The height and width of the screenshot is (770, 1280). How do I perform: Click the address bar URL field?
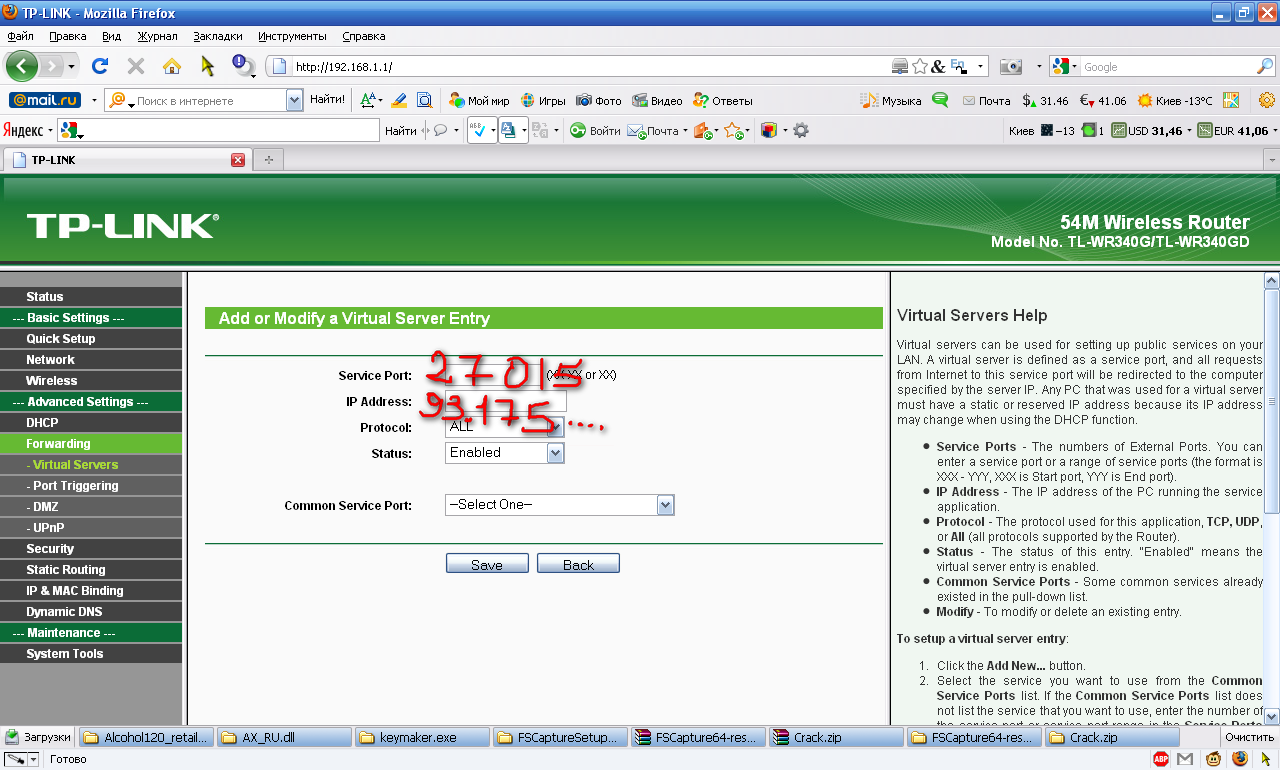[x=590, y=67]
